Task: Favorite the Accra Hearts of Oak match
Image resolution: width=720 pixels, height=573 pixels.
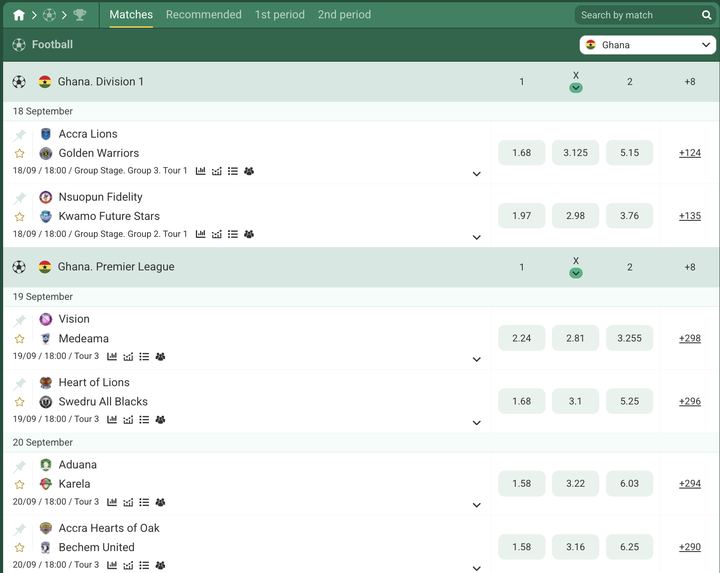Action: click(x=19, y=547)
